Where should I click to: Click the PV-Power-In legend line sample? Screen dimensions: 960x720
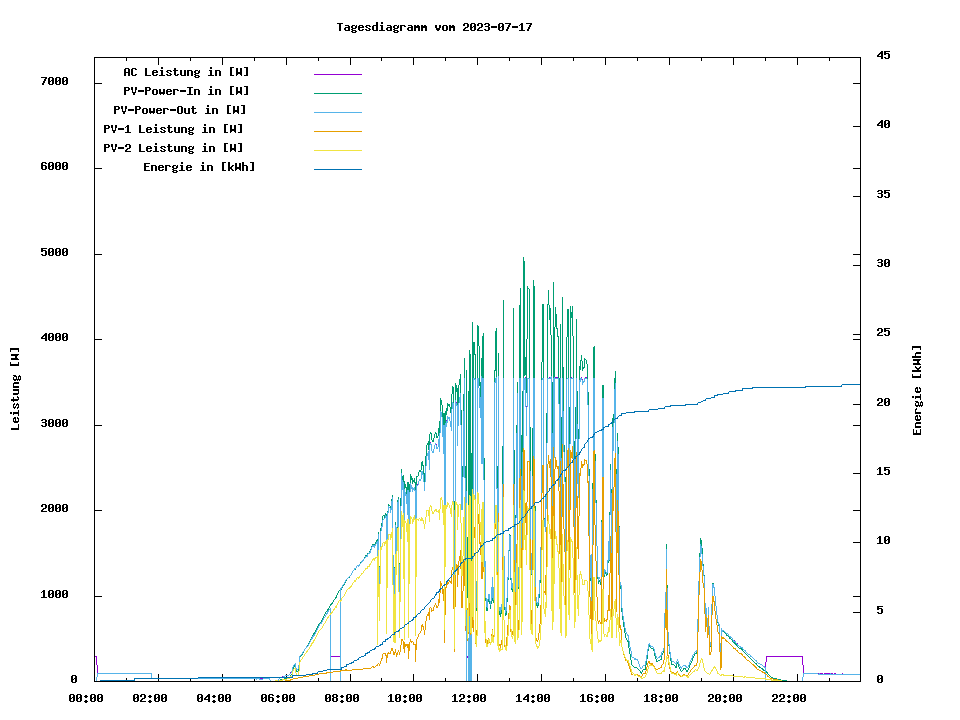337,93
